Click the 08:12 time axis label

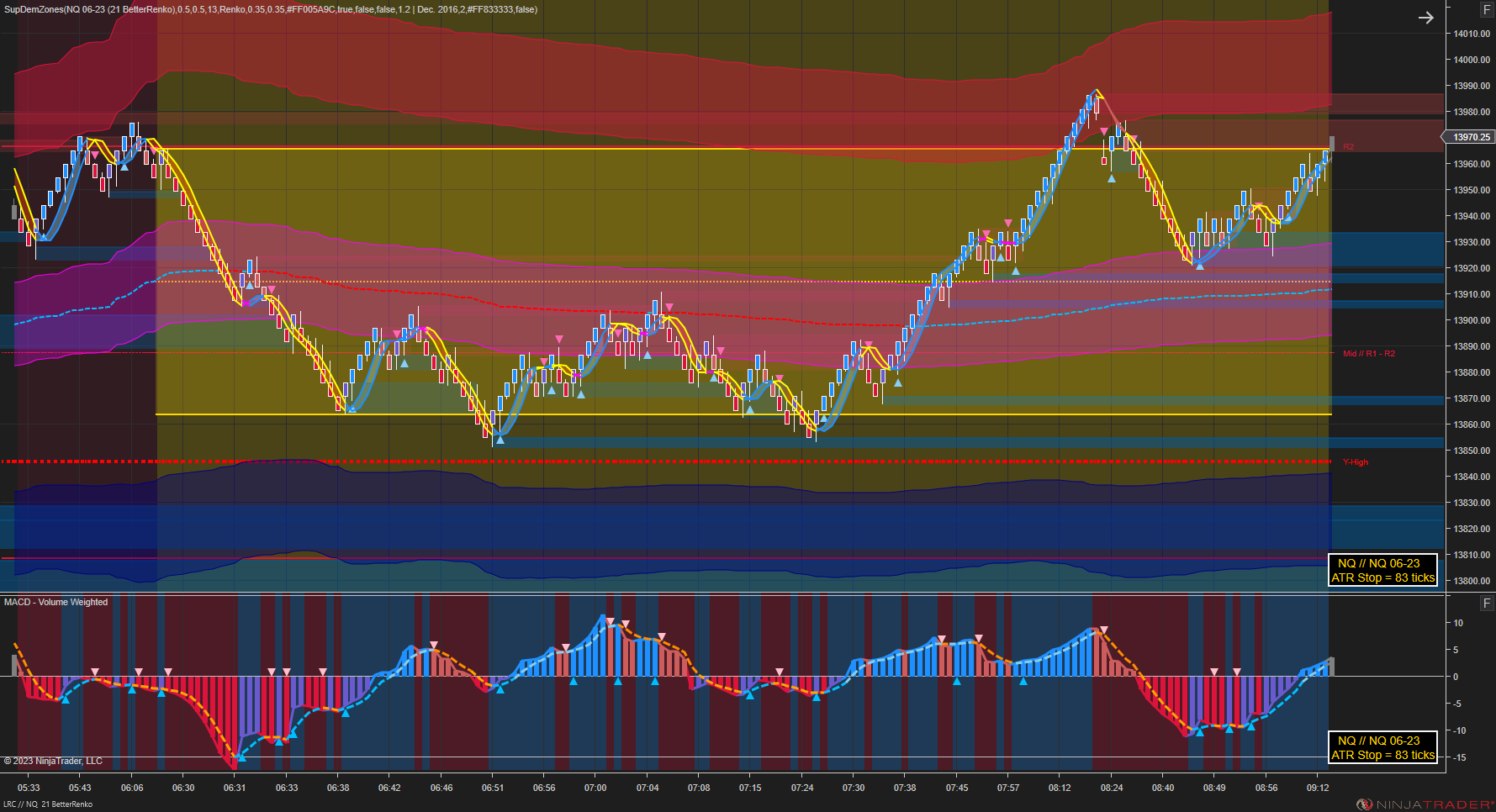[x=1060, y=788]
